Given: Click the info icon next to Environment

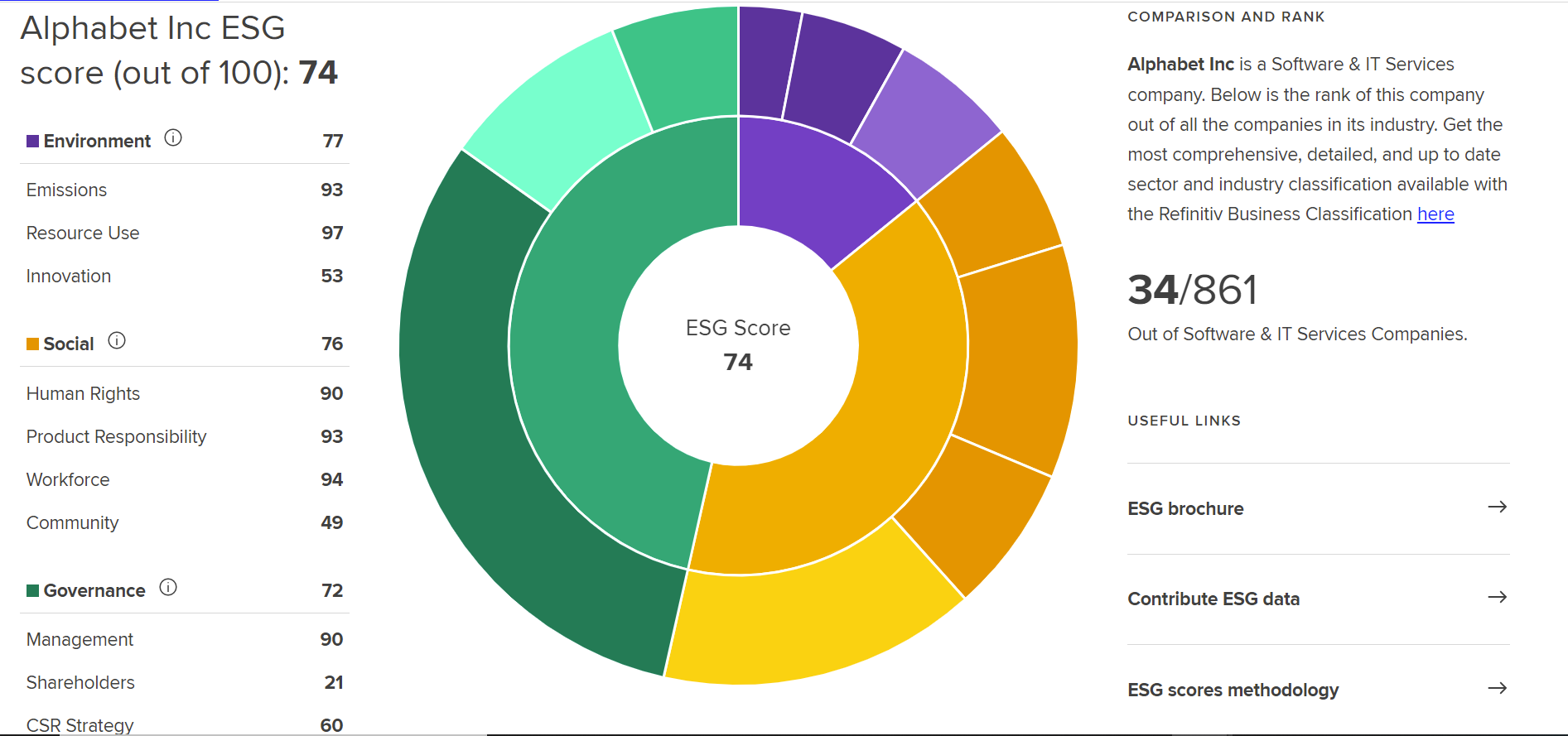Looking at the screenshot, I should coord(172,138).
